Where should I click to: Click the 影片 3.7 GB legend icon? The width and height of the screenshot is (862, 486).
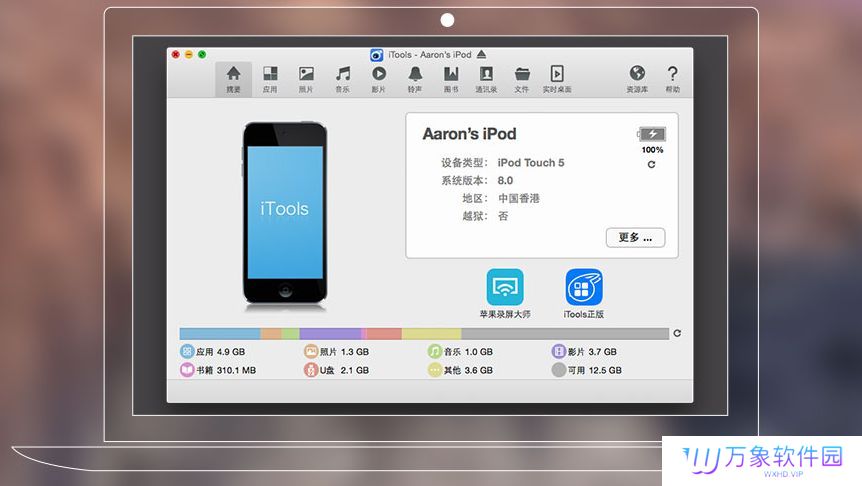coord(558,351)
